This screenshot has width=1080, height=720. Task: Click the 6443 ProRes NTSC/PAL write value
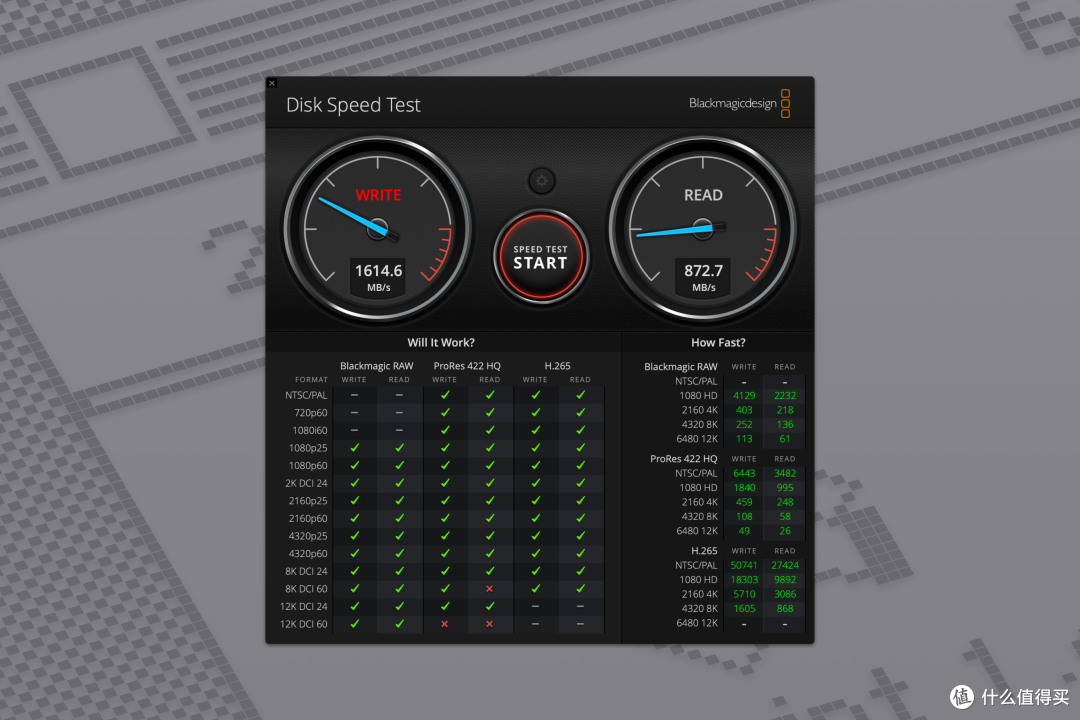point(744,473)
